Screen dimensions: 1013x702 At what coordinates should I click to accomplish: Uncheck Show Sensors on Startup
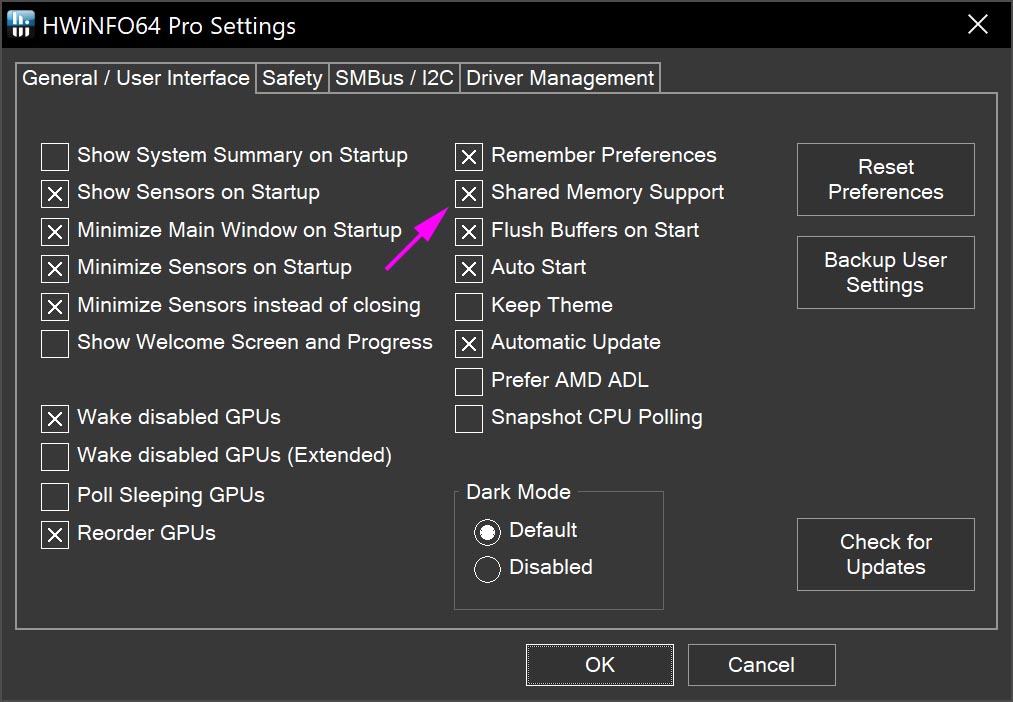point(55,193)
